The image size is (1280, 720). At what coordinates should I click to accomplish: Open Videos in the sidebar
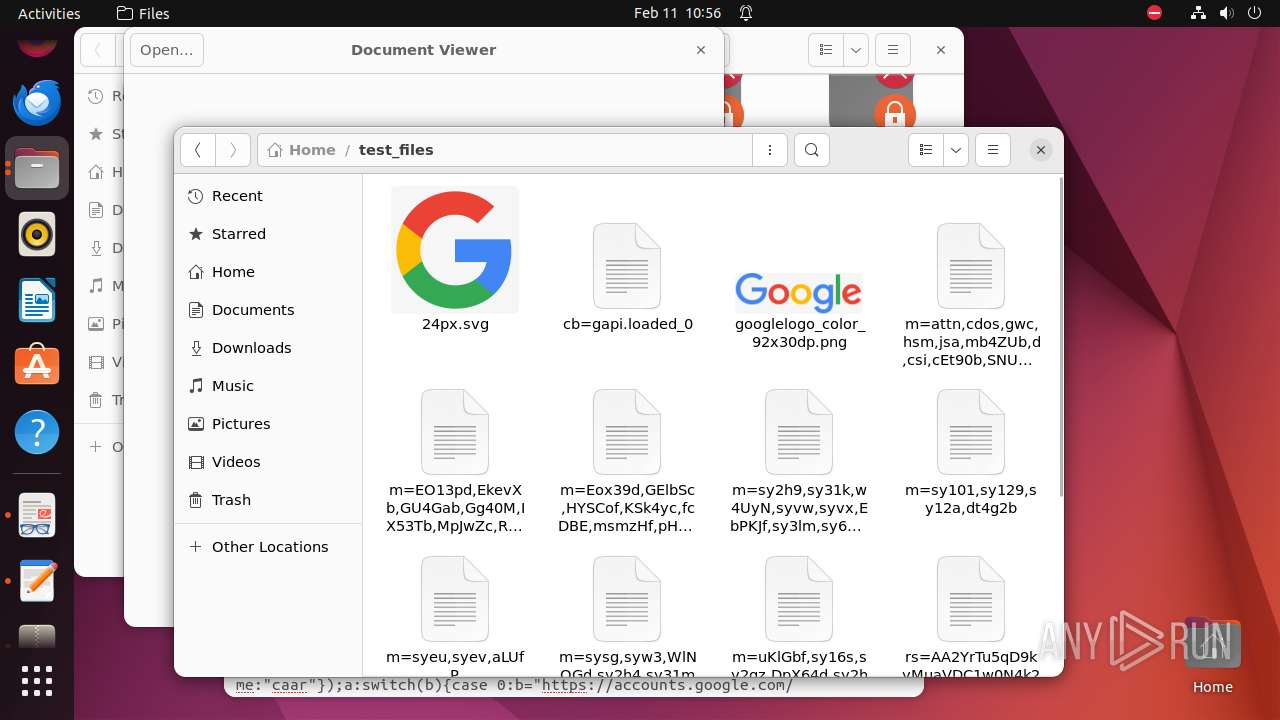point(268,462)
